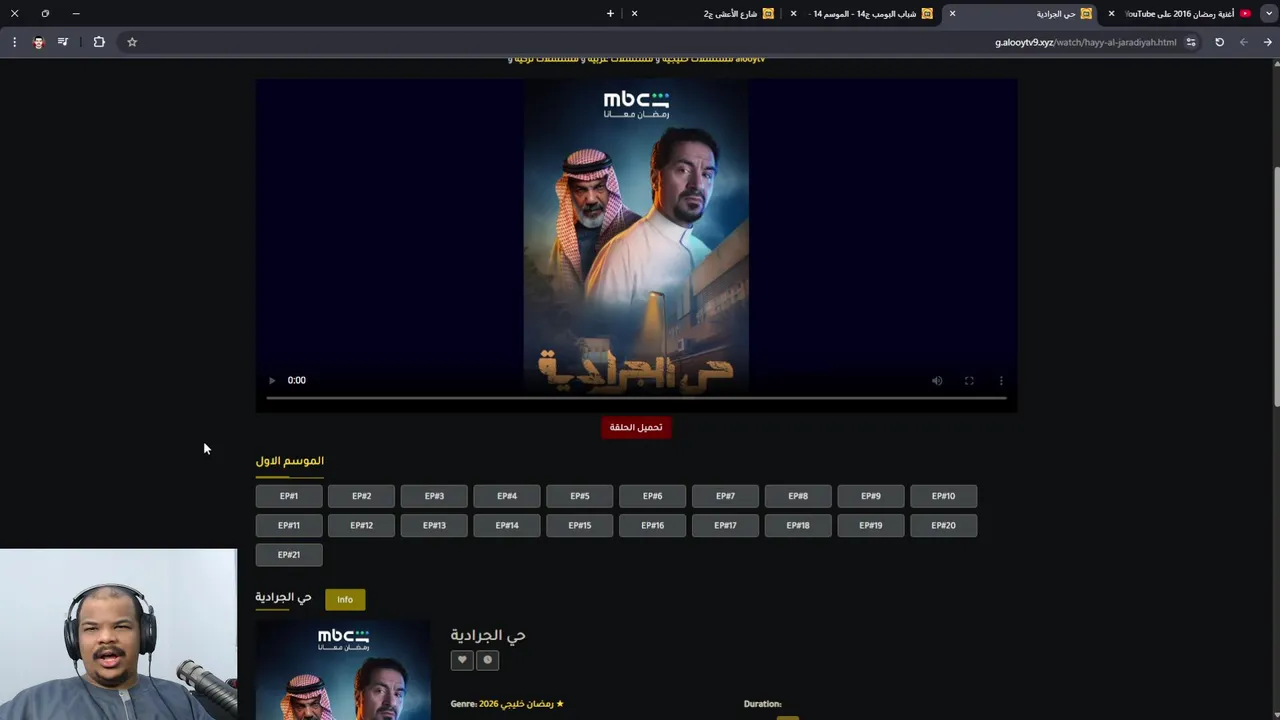Click the حي الجرادية heading beside Info
This screenshot has height=720, width=1280.
click(x=283, y=598)
